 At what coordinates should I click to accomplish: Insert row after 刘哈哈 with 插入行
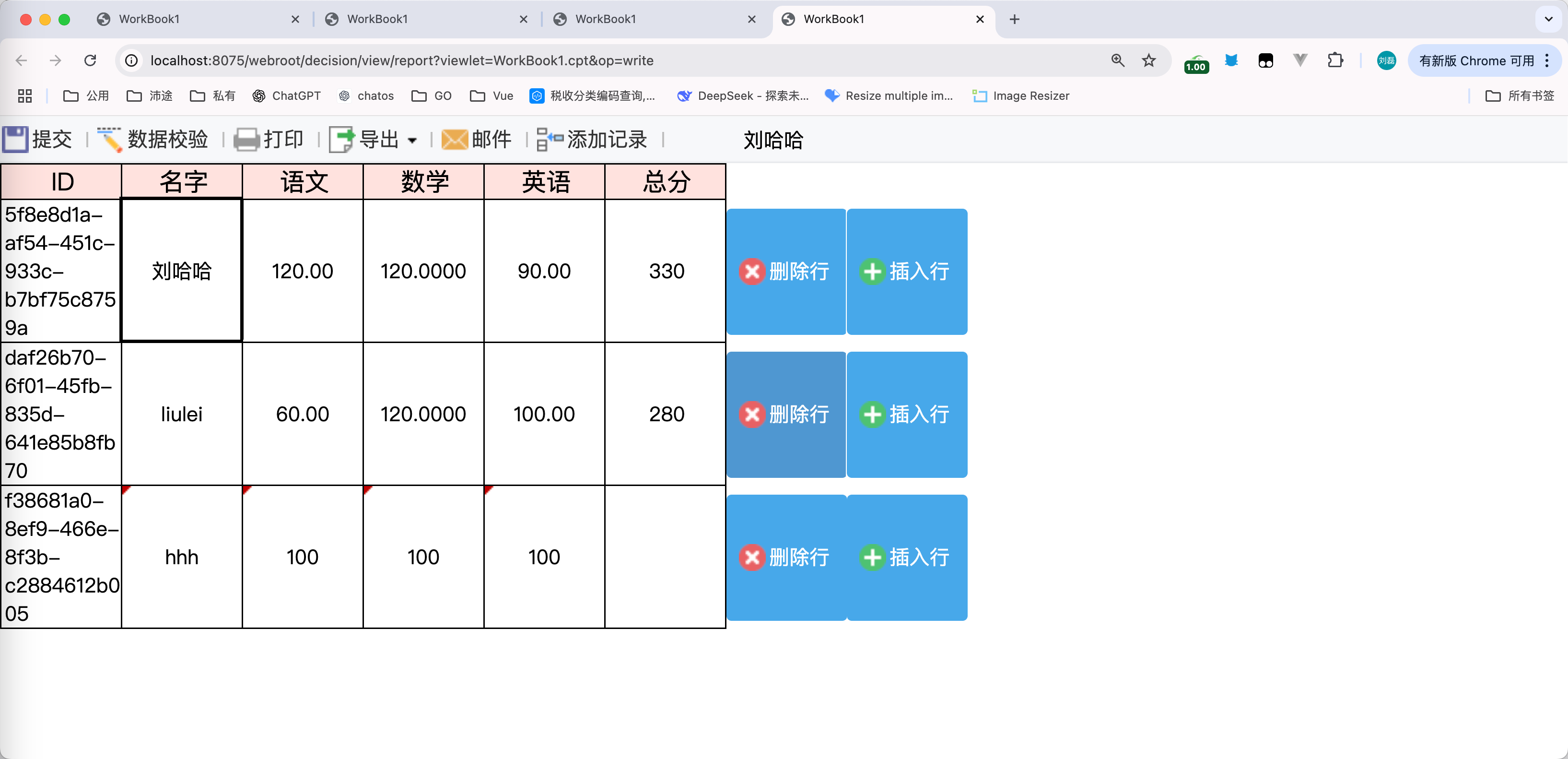click(x=907, y=272)
